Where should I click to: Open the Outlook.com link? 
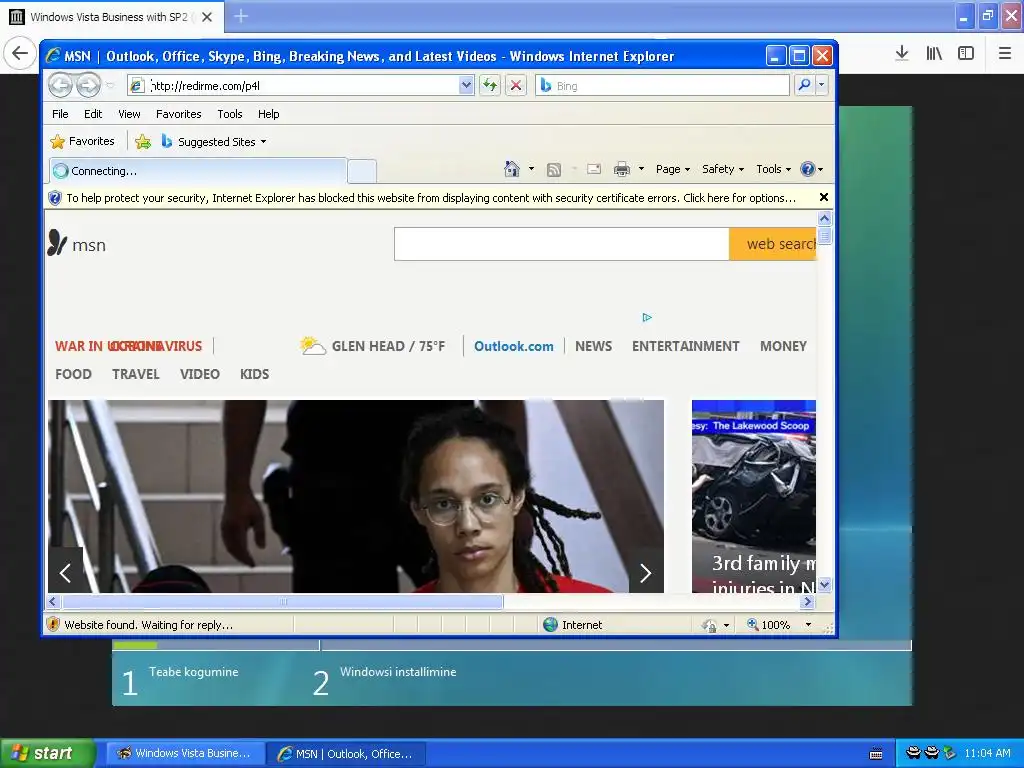click(x=513, y=346)
